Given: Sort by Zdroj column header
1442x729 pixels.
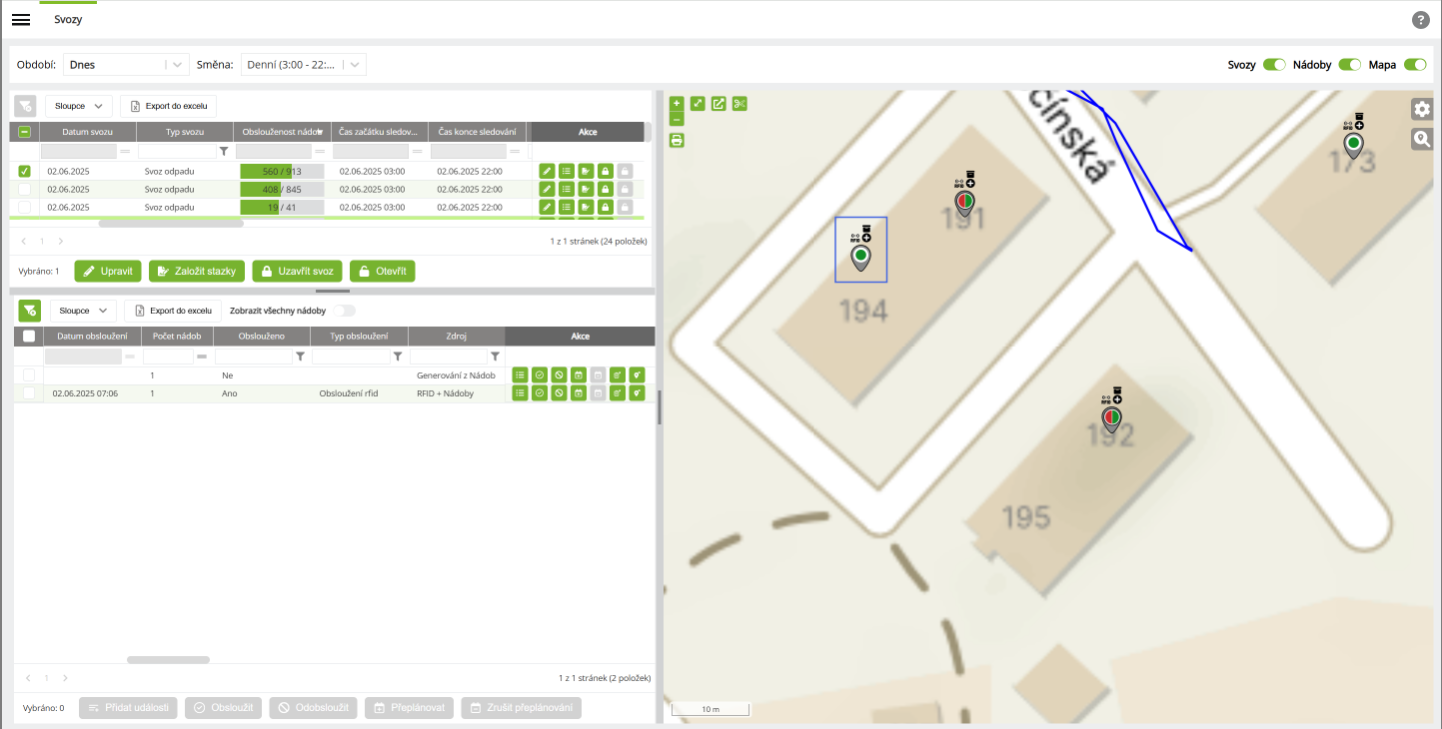Looking at the screenshot, I should (457, 336).
